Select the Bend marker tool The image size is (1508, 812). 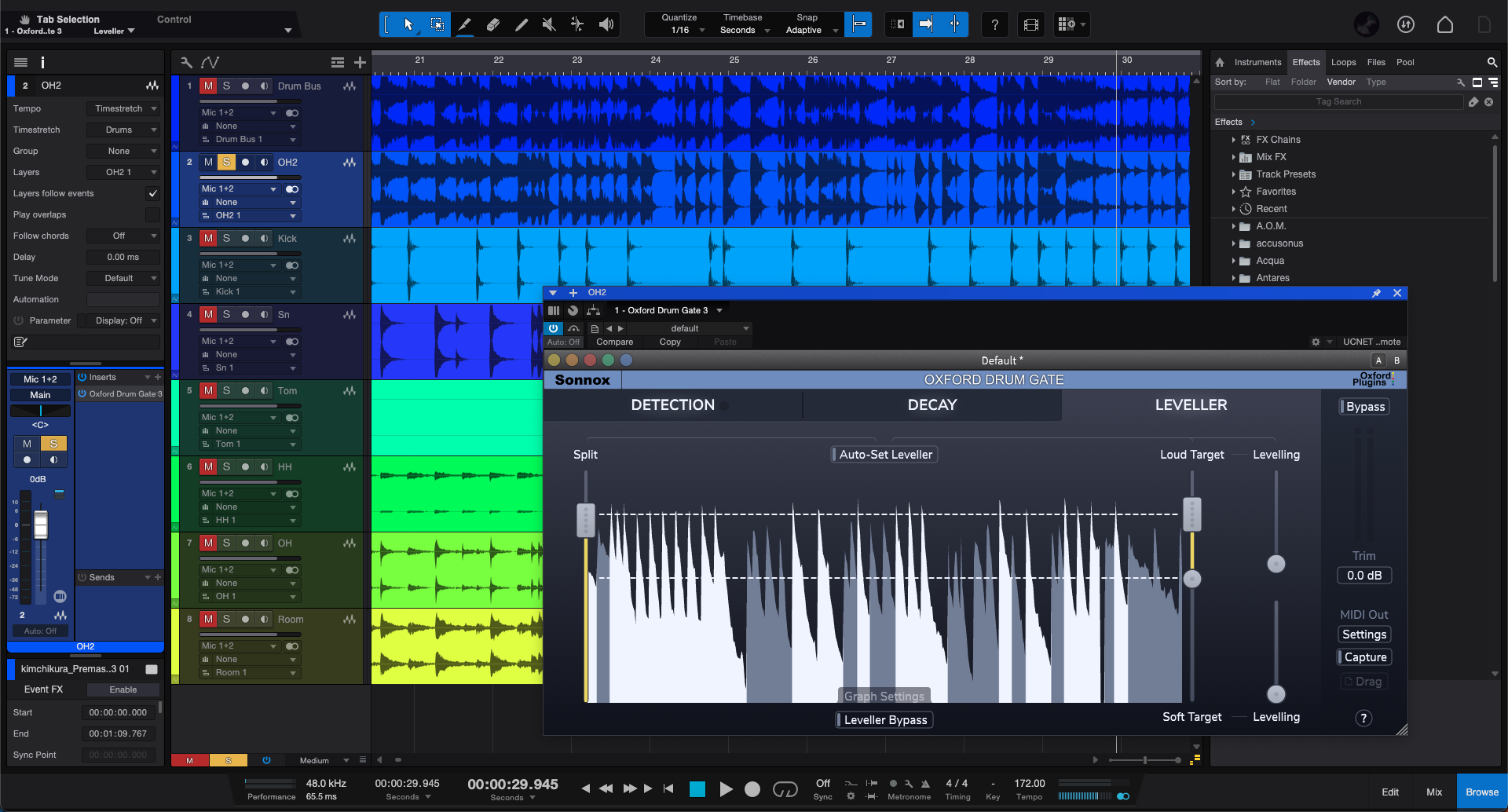tap(577, 24)
